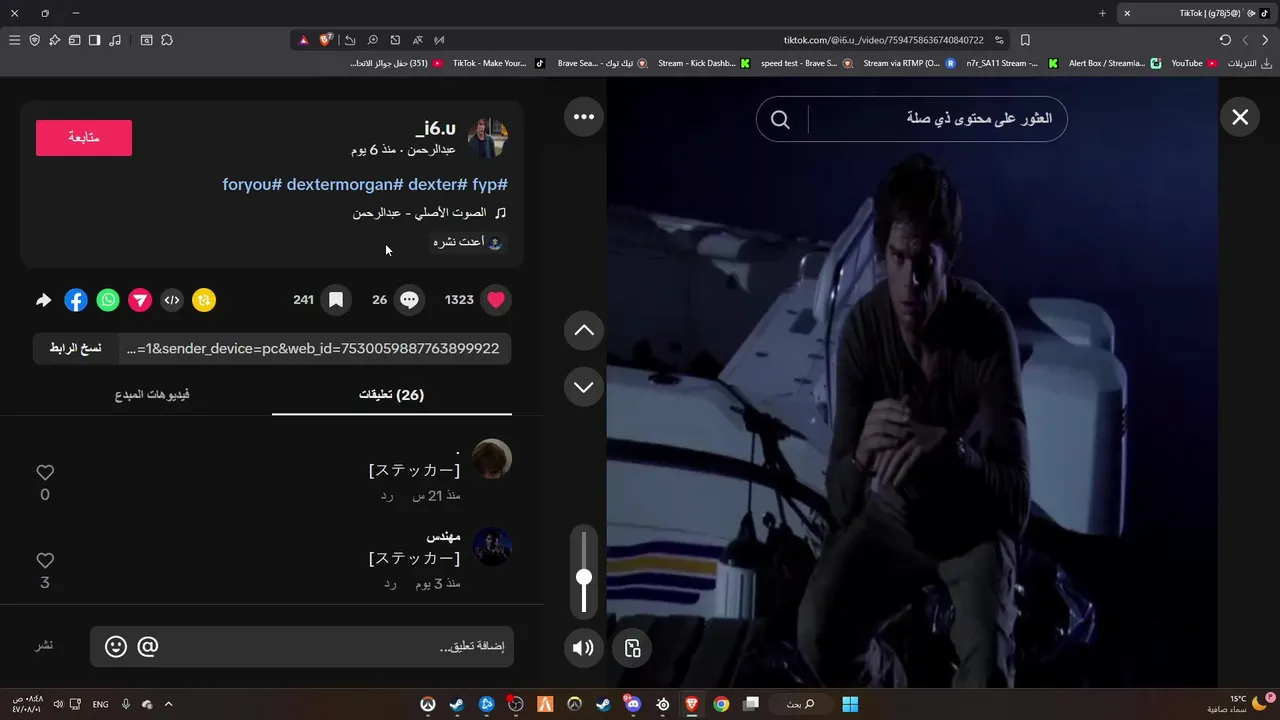Viewport: 1280px width, 720px height.
Task: Open comments via speech bubble icon
Action: click(409, 300)
